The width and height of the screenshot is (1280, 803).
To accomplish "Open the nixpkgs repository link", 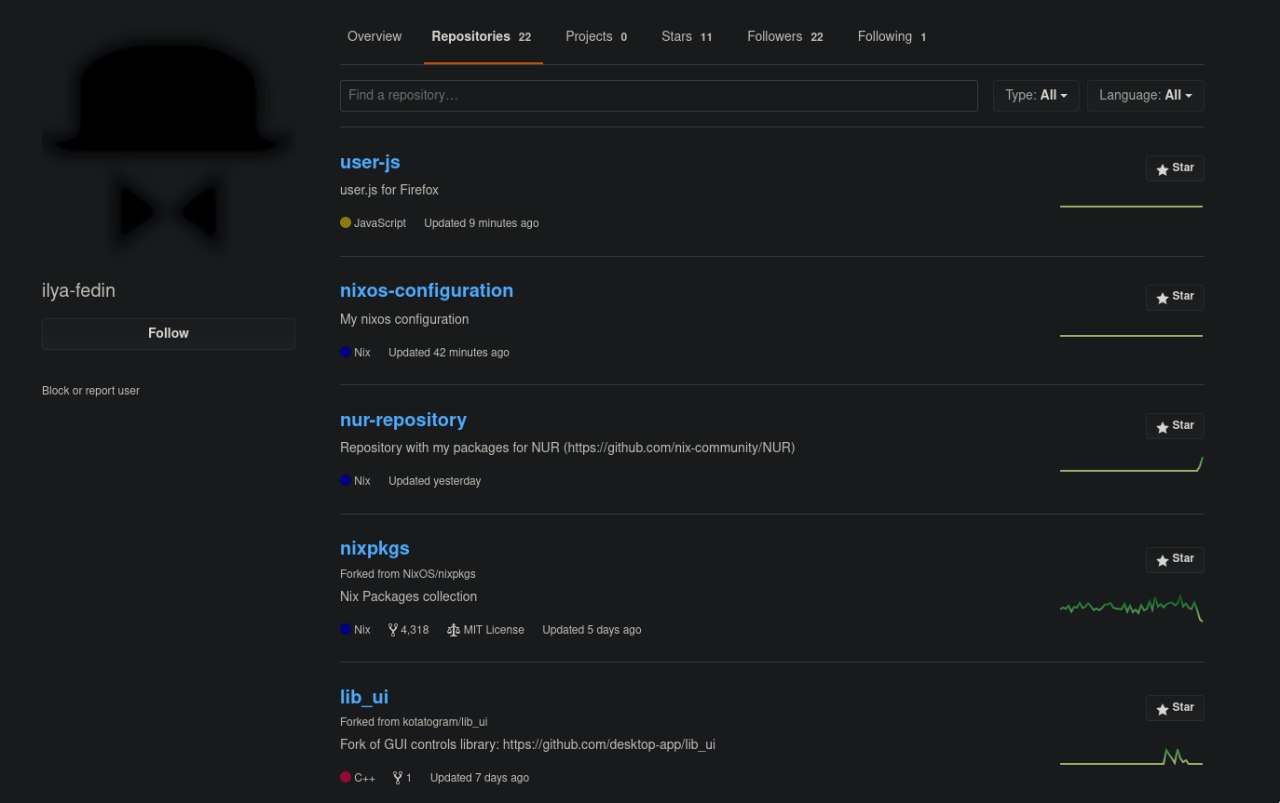I will click(375, 548).
